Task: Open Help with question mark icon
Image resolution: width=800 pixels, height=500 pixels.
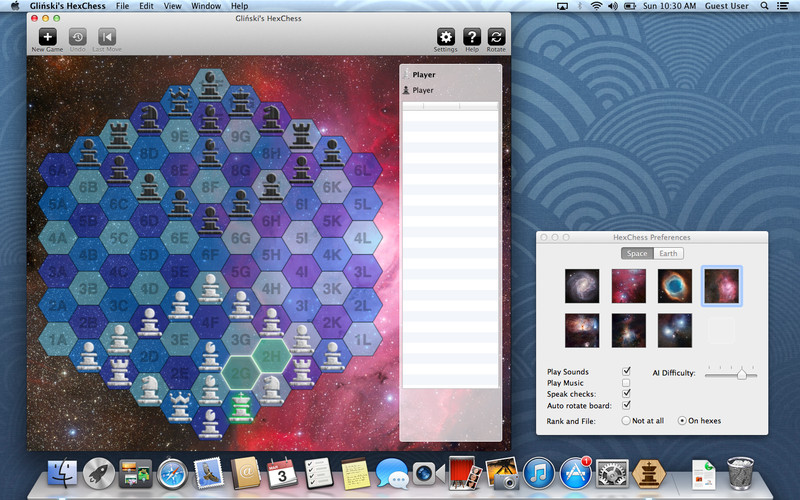Action: [472, 40]
